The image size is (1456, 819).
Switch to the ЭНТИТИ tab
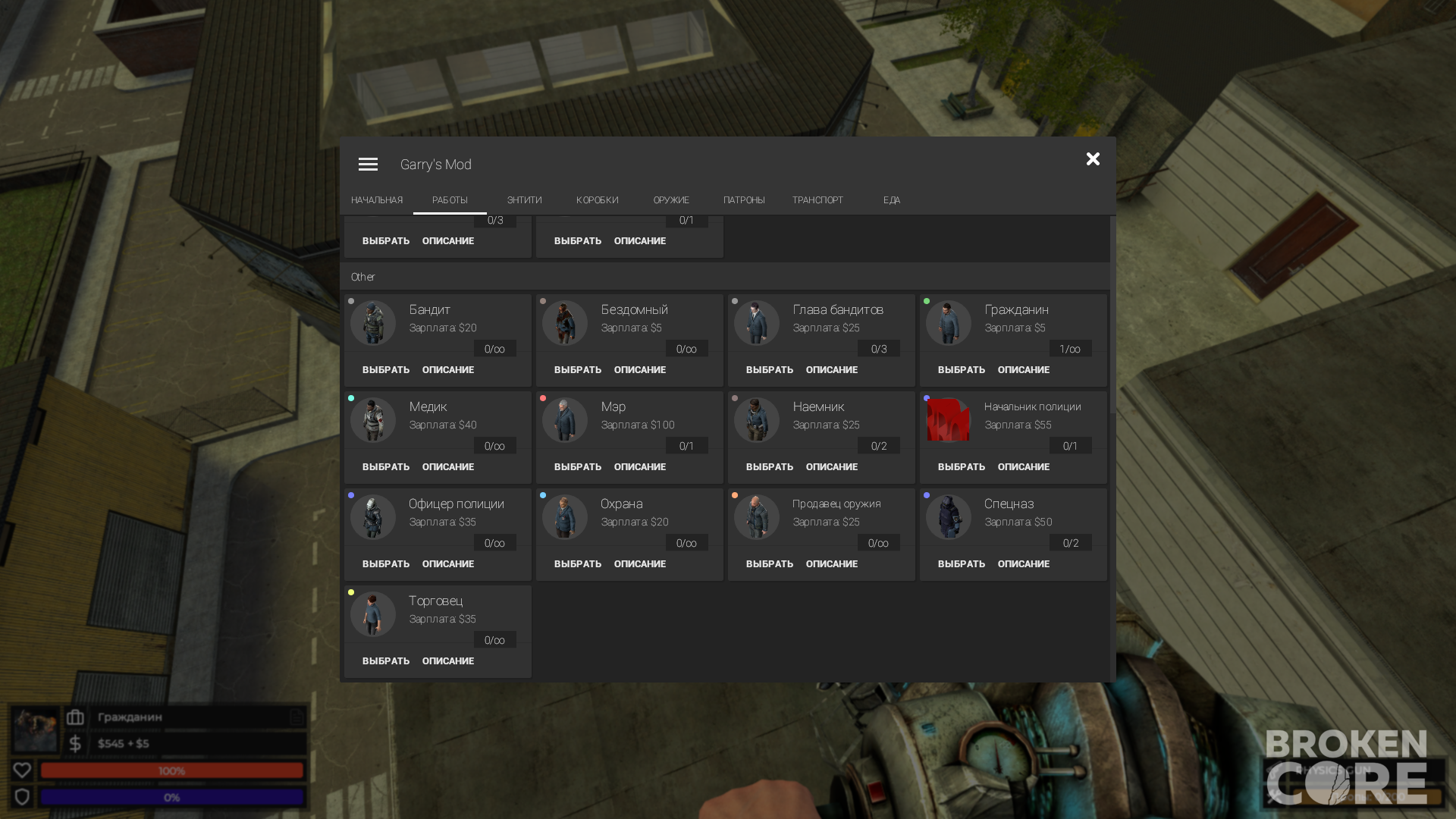[525, 200]
